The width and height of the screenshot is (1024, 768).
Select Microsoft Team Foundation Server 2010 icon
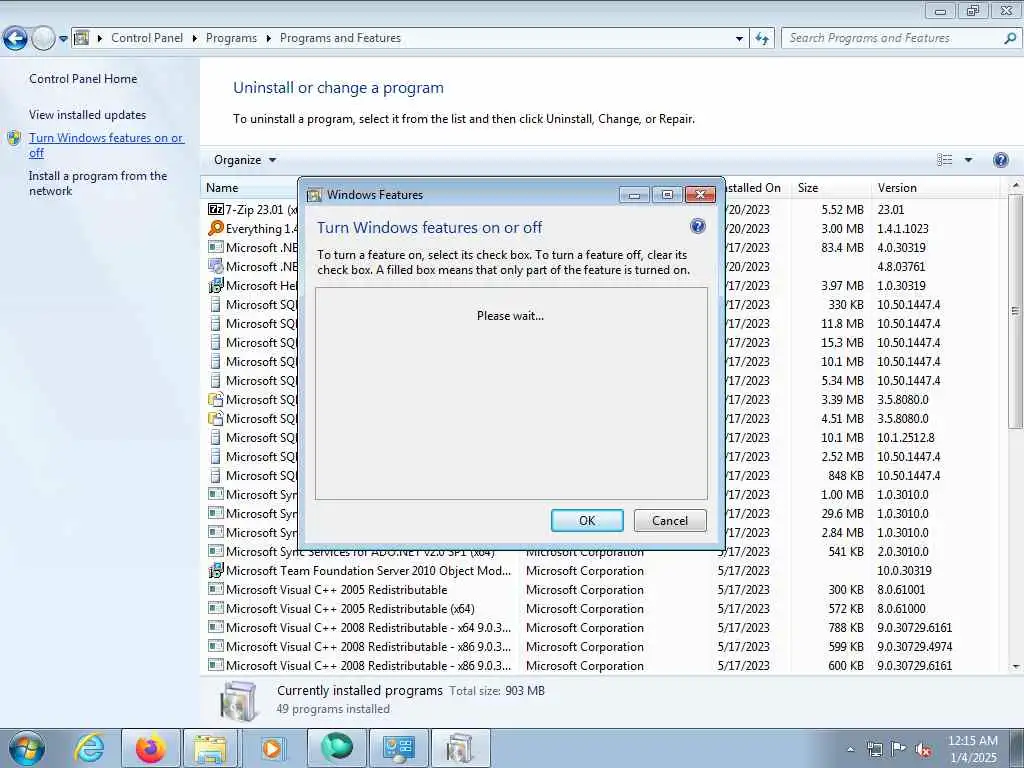point(216,570)
